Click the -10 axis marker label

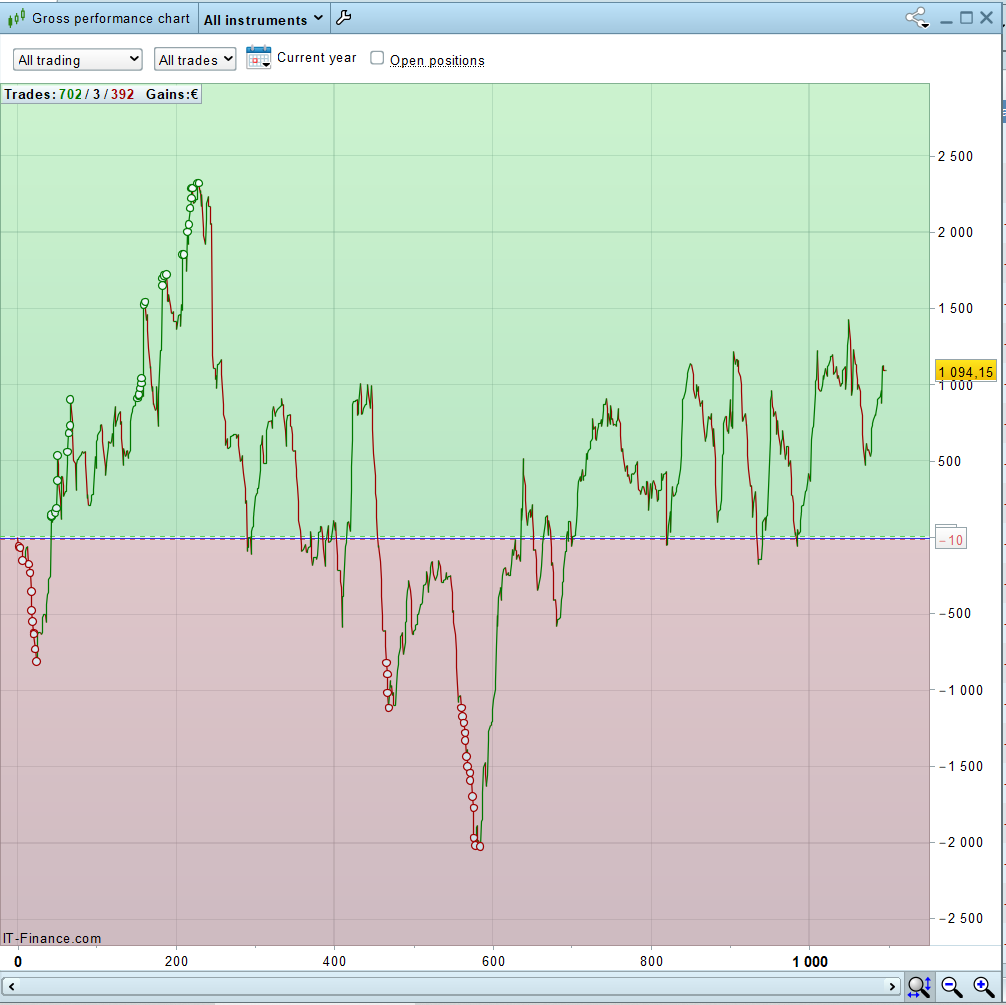point(951,539)
